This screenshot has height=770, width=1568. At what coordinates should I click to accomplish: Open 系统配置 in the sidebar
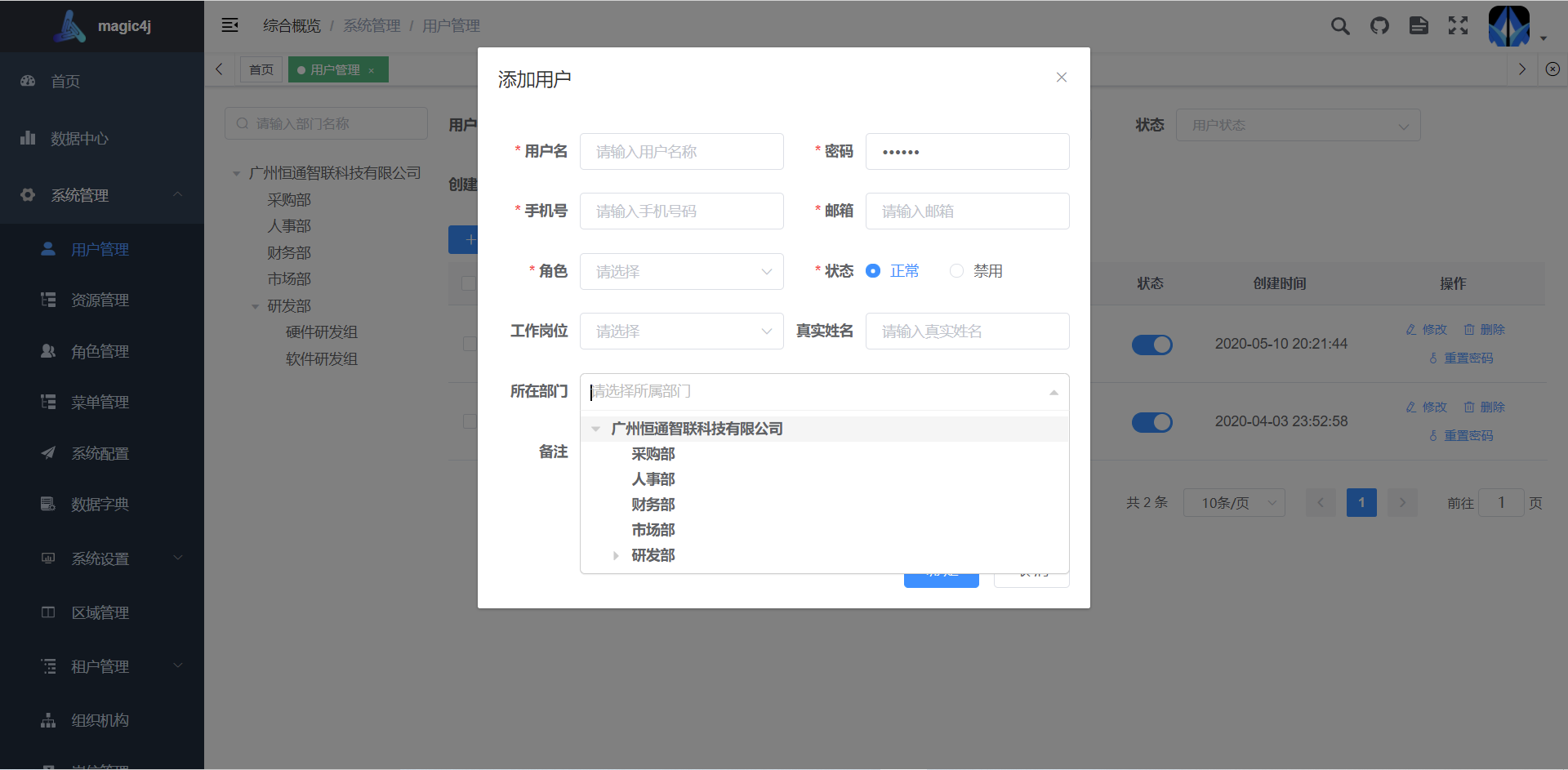pyautogui.click(x=102, y=453)
